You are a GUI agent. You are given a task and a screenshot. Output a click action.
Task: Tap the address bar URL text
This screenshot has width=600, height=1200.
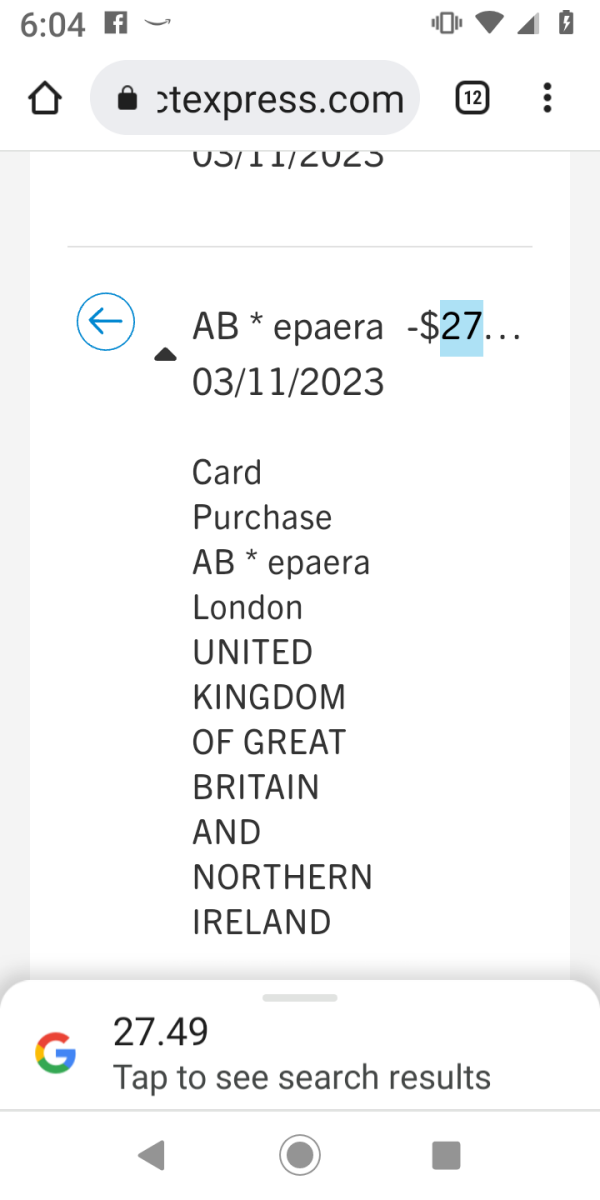[280, 98]
